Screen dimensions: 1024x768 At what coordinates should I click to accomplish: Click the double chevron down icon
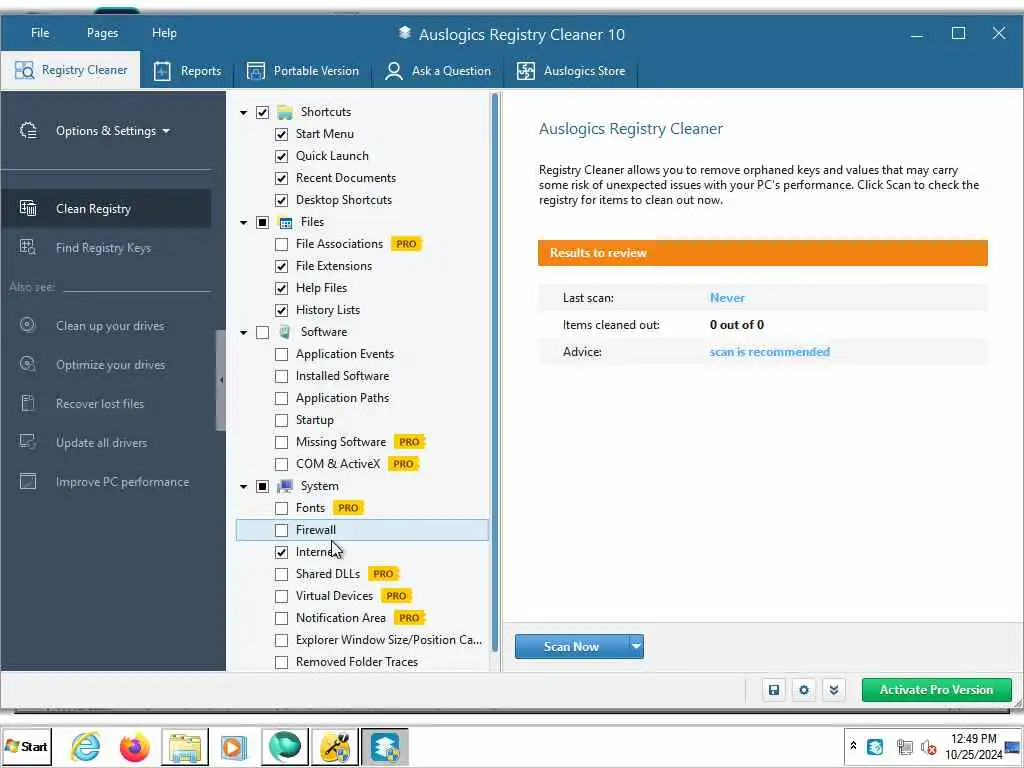834,690
